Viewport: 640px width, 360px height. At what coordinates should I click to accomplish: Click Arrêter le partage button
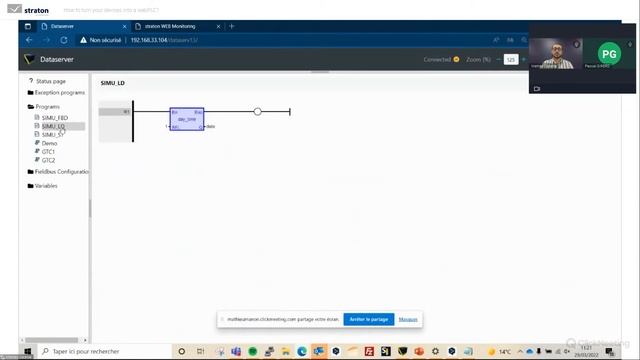369,319
